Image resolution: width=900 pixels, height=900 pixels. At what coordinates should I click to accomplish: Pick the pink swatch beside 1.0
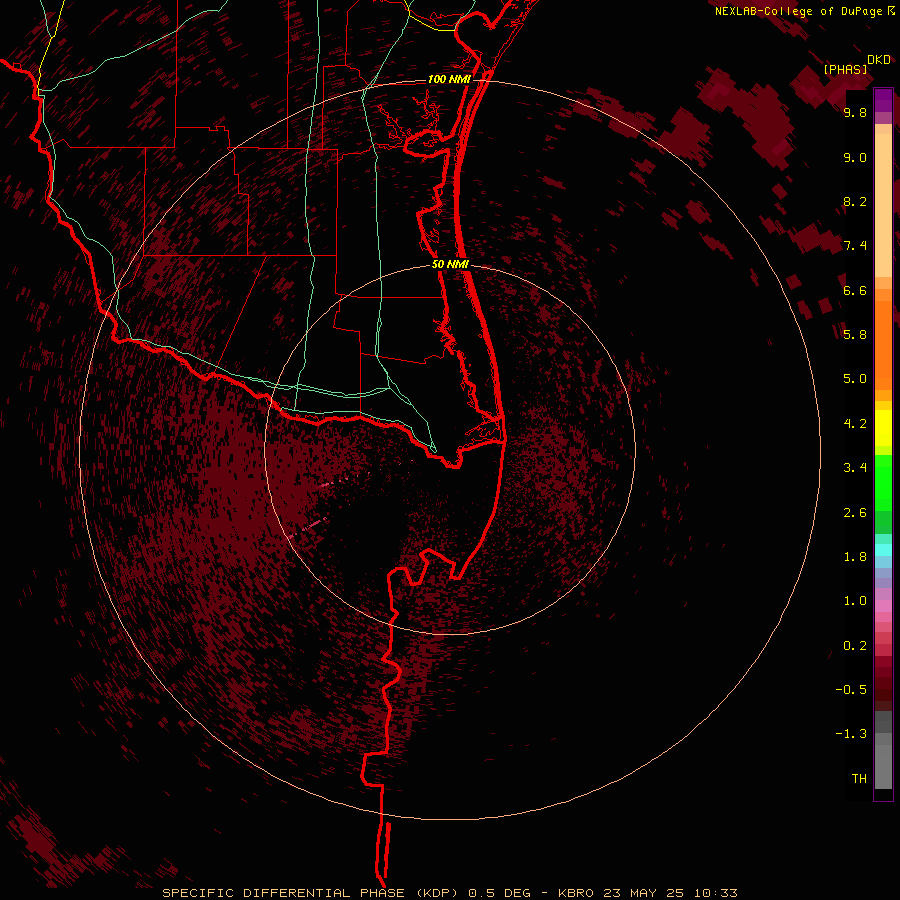click(x=883, y=604)
